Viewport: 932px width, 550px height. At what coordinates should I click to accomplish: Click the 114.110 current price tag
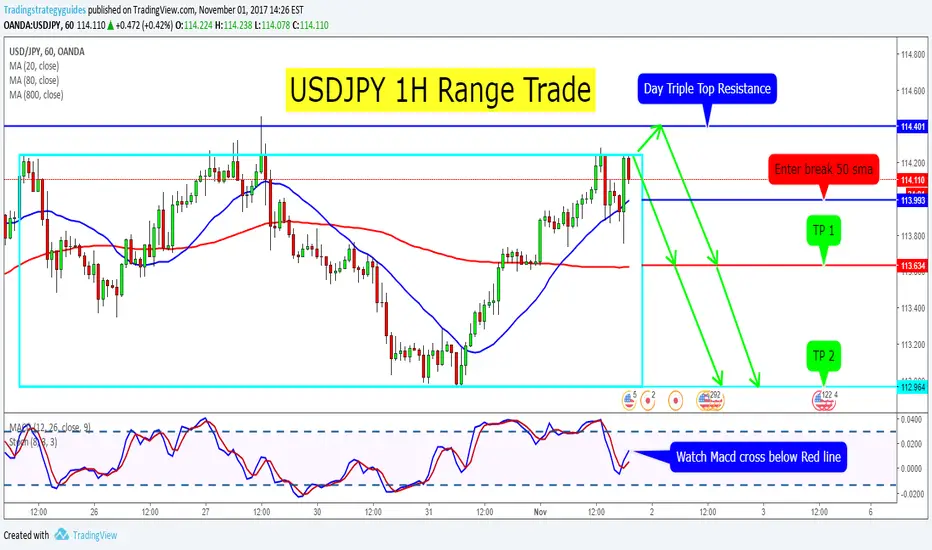coord(912,180)
